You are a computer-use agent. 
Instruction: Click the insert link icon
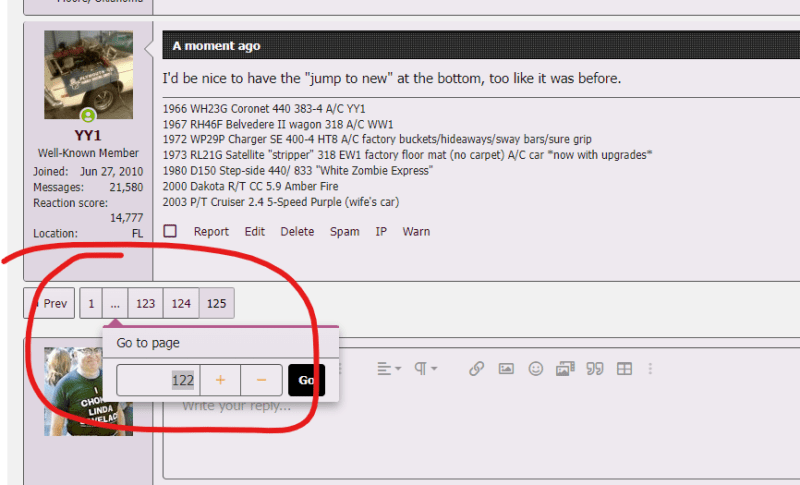[476, 369]
